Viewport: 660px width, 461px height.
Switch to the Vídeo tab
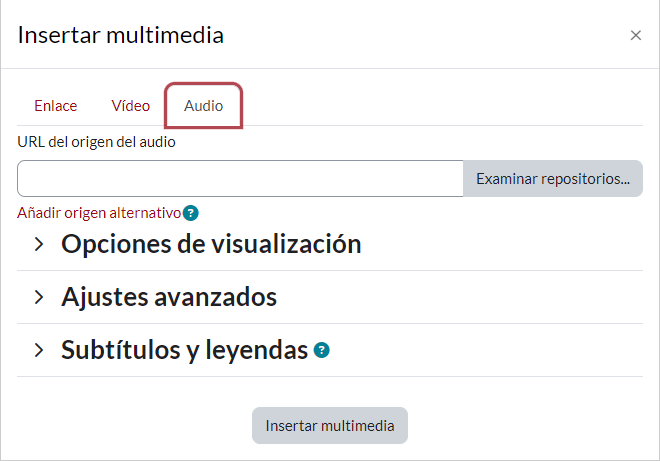pyautogui.click(x=130, y=106)
